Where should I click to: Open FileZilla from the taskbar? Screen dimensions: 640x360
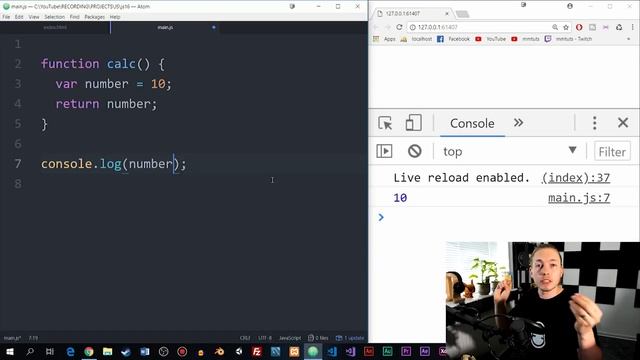[257, 351]
